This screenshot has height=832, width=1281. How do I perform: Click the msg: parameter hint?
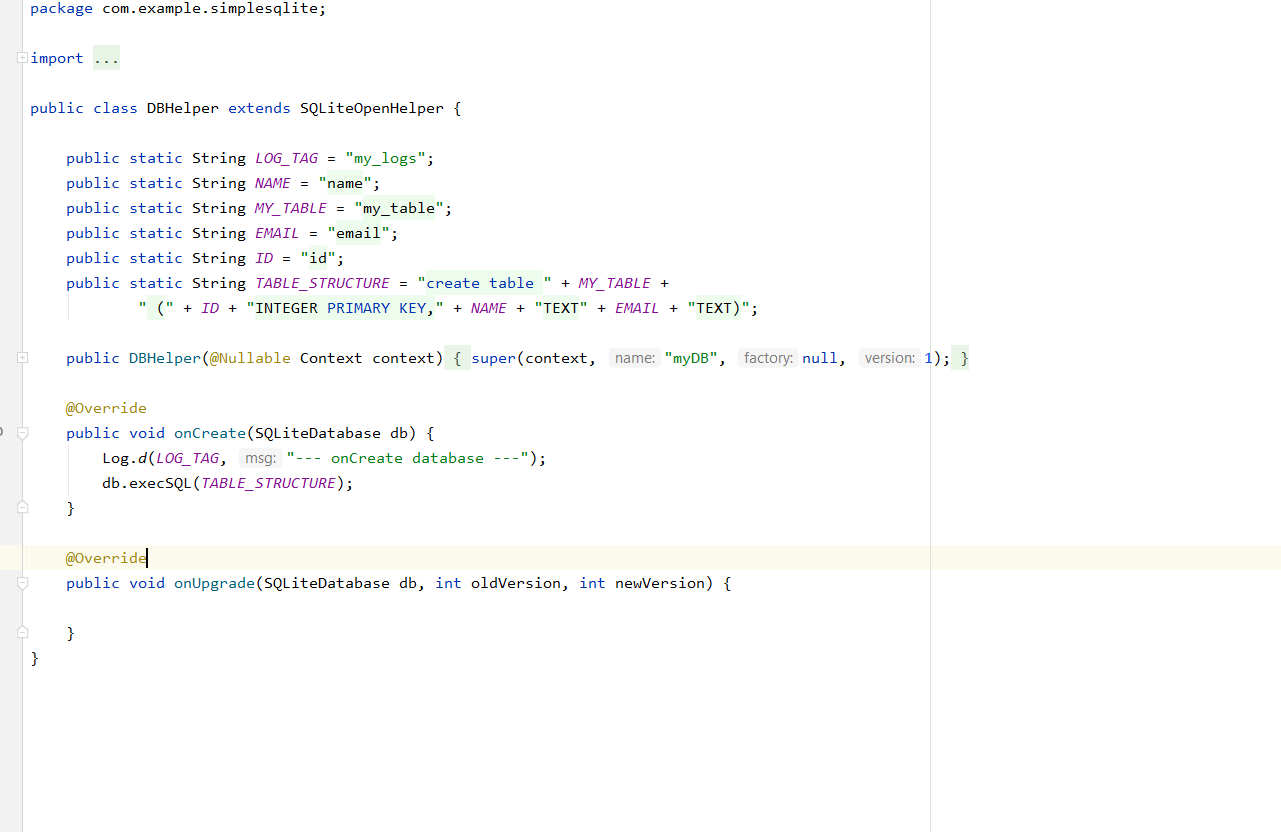(260, 458)
